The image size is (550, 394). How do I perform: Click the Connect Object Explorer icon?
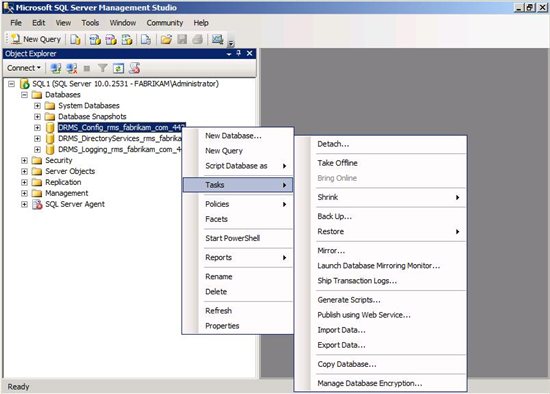pyautogui.click(x=55, y=68)
